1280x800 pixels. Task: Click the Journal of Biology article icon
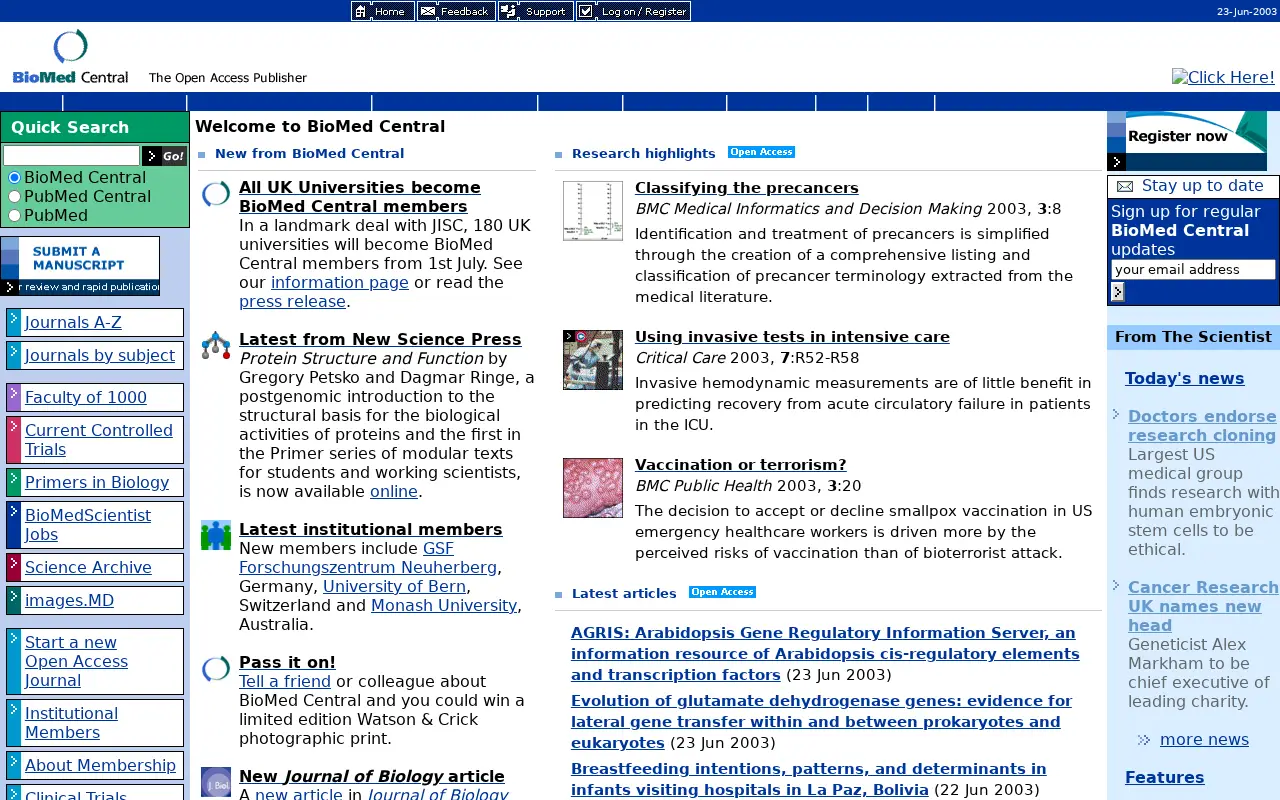pyautogui.click(x=216, y=782)
